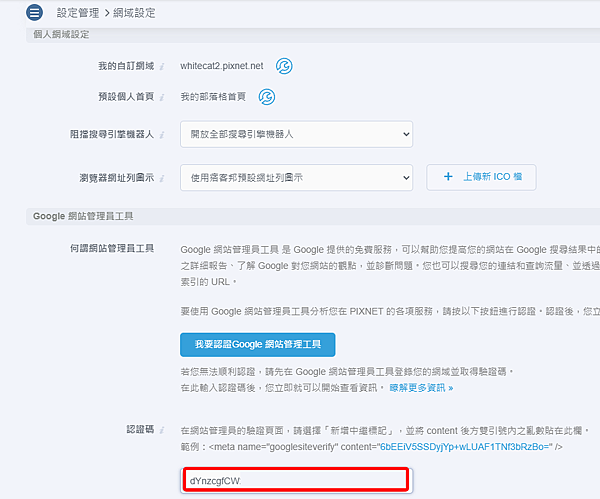Click the 阻擋搜尋引擎機器人 label

click(x=112, y=134)
